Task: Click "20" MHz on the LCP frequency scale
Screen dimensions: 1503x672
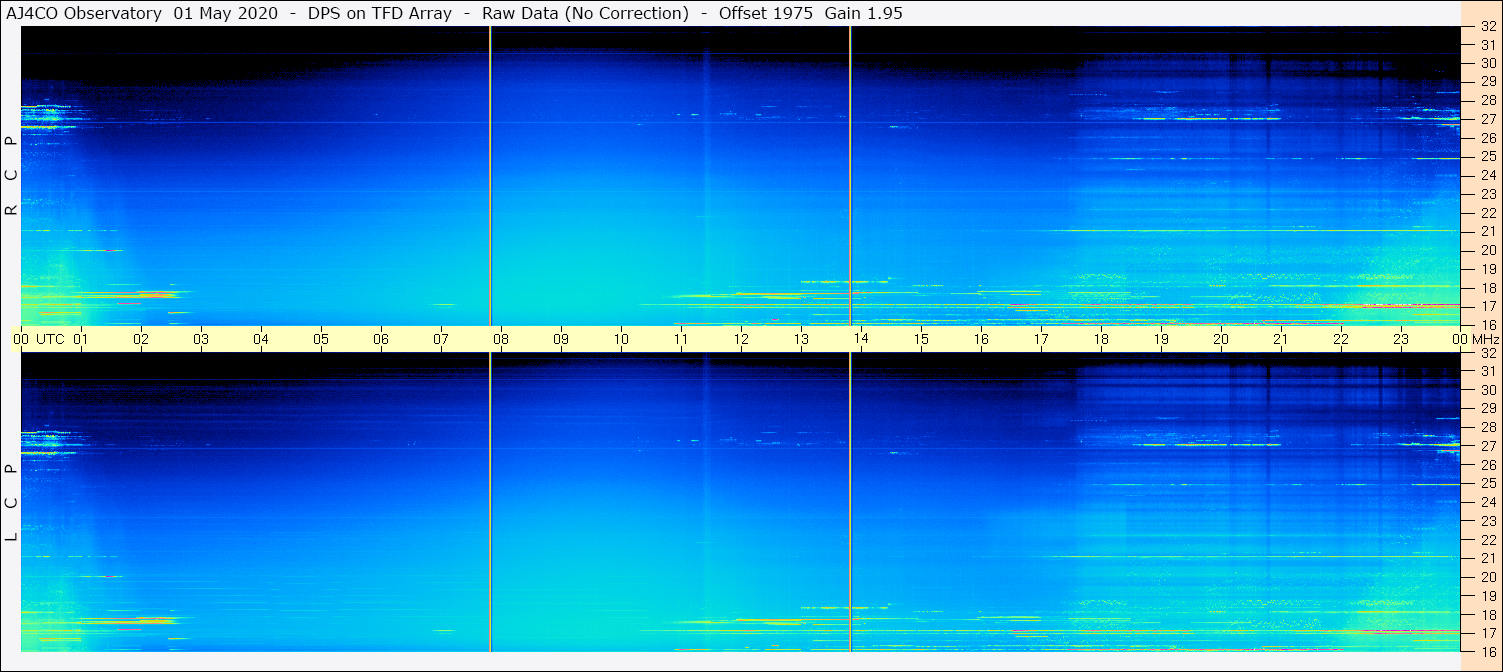Action: [x=1487, y=577]
